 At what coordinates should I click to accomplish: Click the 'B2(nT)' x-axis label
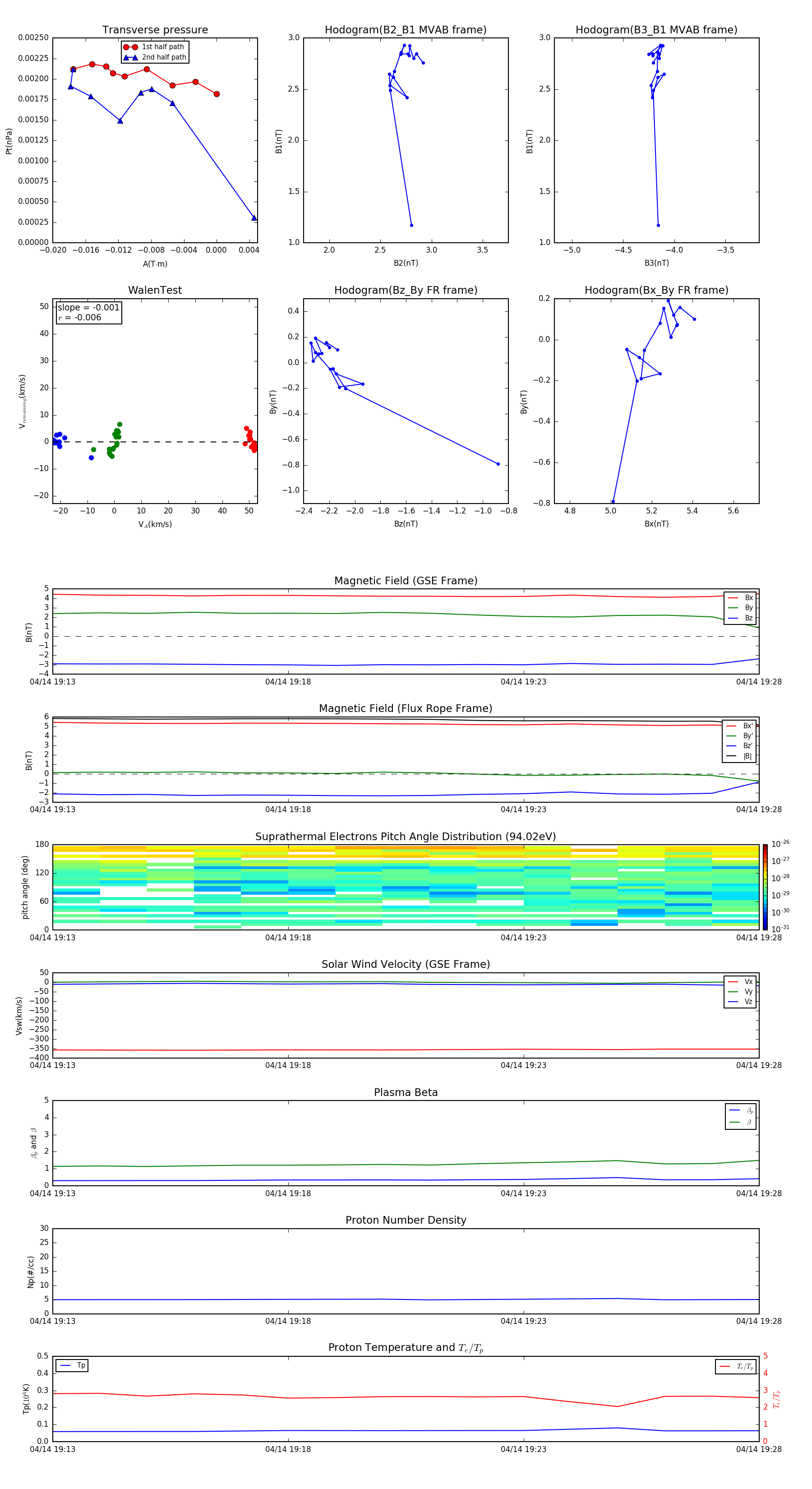click(x=406, y=263)
